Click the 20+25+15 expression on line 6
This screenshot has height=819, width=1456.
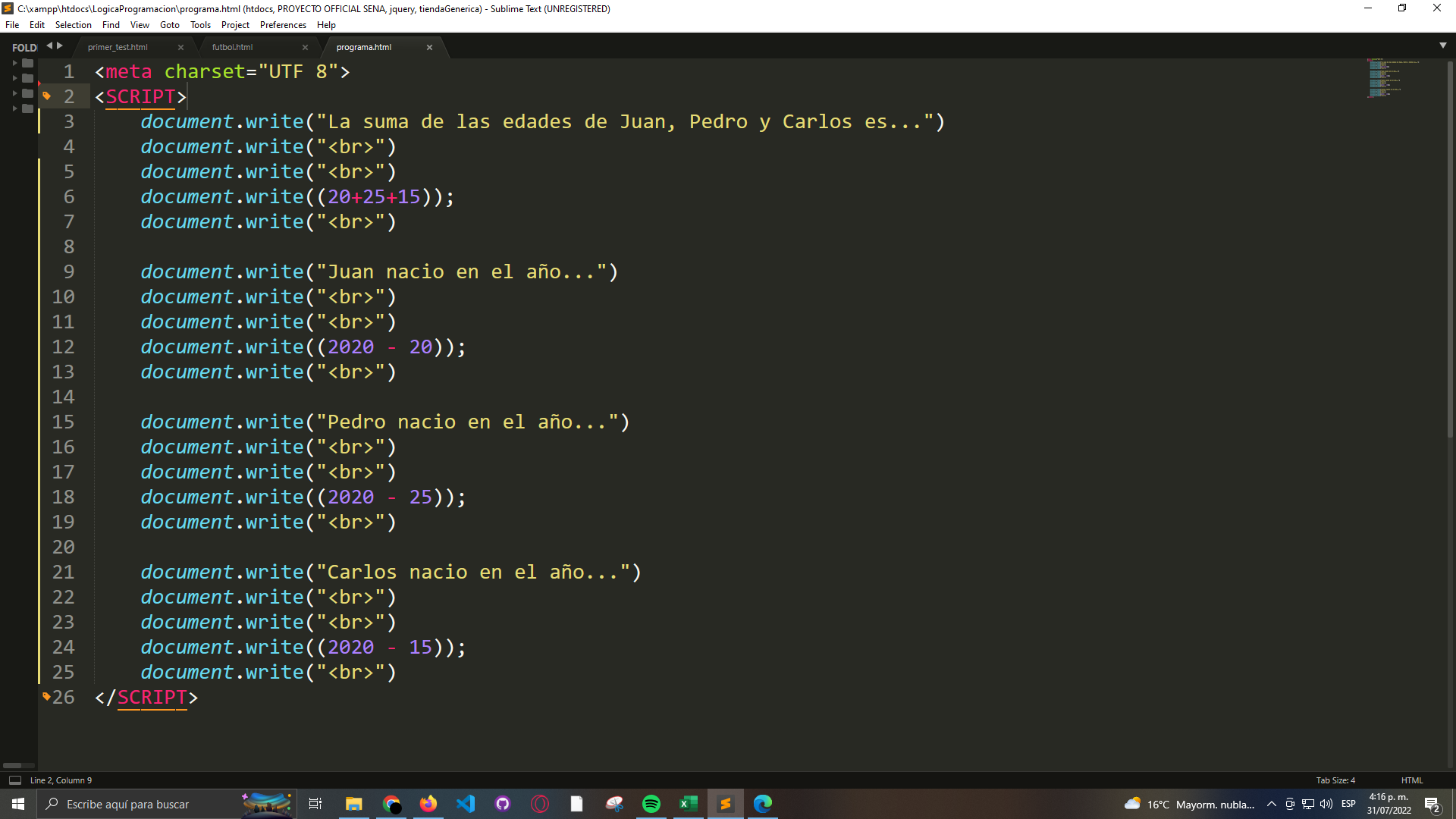(x=373, y=197)
